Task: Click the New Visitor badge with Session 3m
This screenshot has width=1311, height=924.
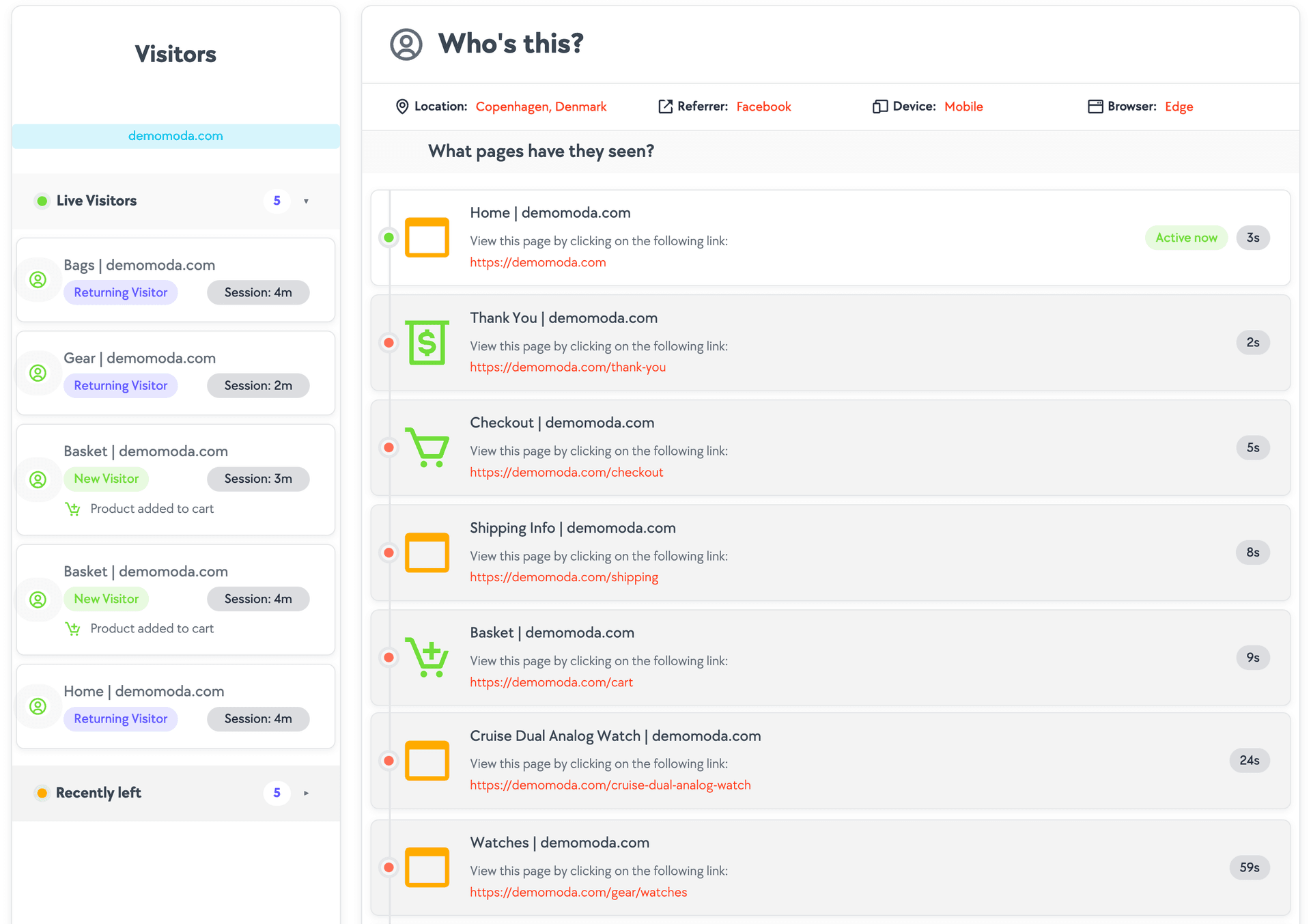Action: [106, 479]
